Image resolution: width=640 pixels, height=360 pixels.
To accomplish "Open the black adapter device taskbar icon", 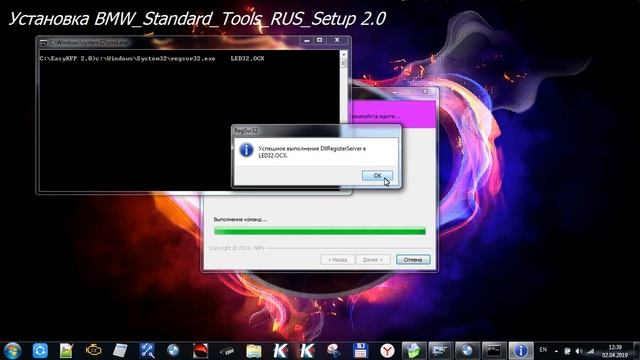I will point(227,351).
